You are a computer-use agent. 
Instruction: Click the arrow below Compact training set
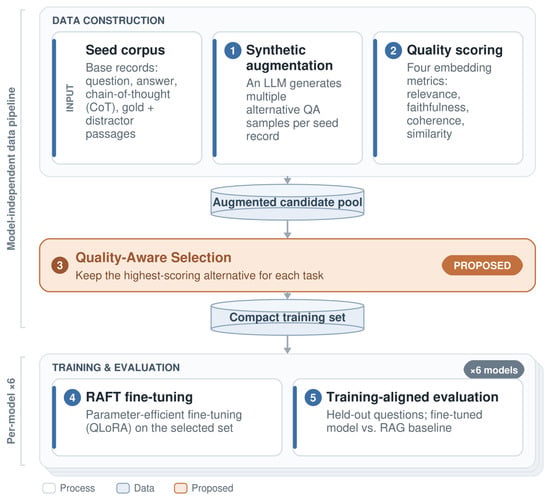287,345
